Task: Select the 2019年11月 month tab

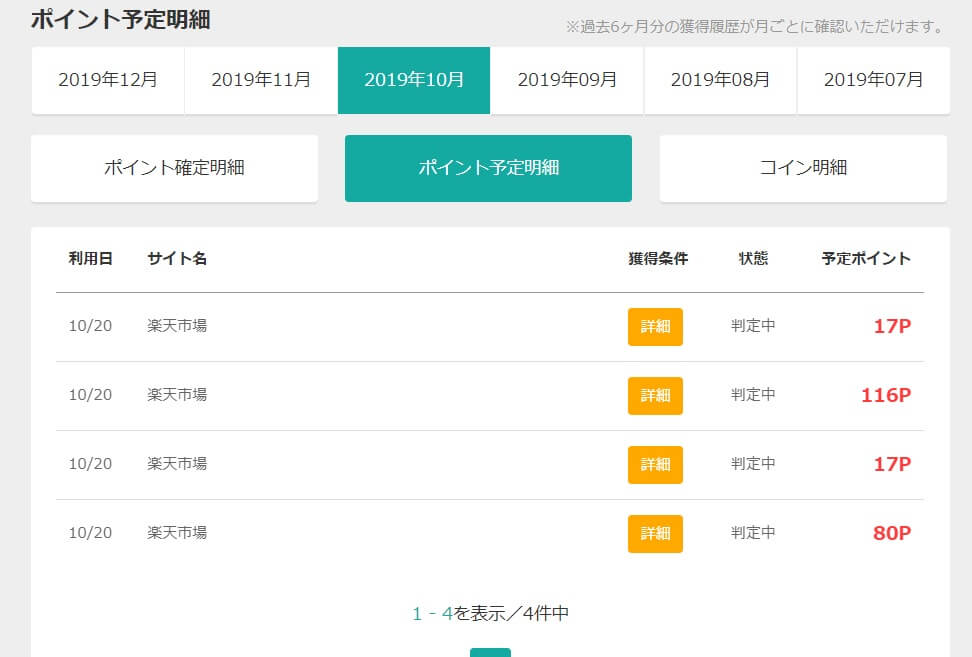Action: point(261,80)
